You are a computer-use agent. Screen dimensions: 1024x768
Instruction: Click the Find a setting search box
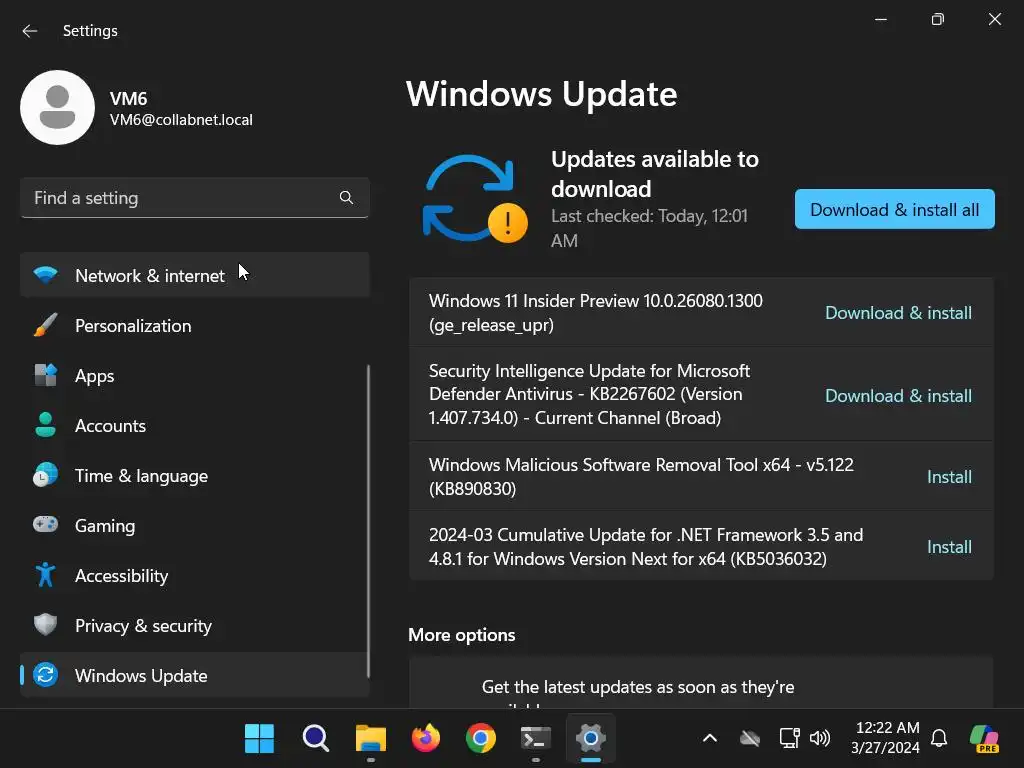tap(195, 197)
